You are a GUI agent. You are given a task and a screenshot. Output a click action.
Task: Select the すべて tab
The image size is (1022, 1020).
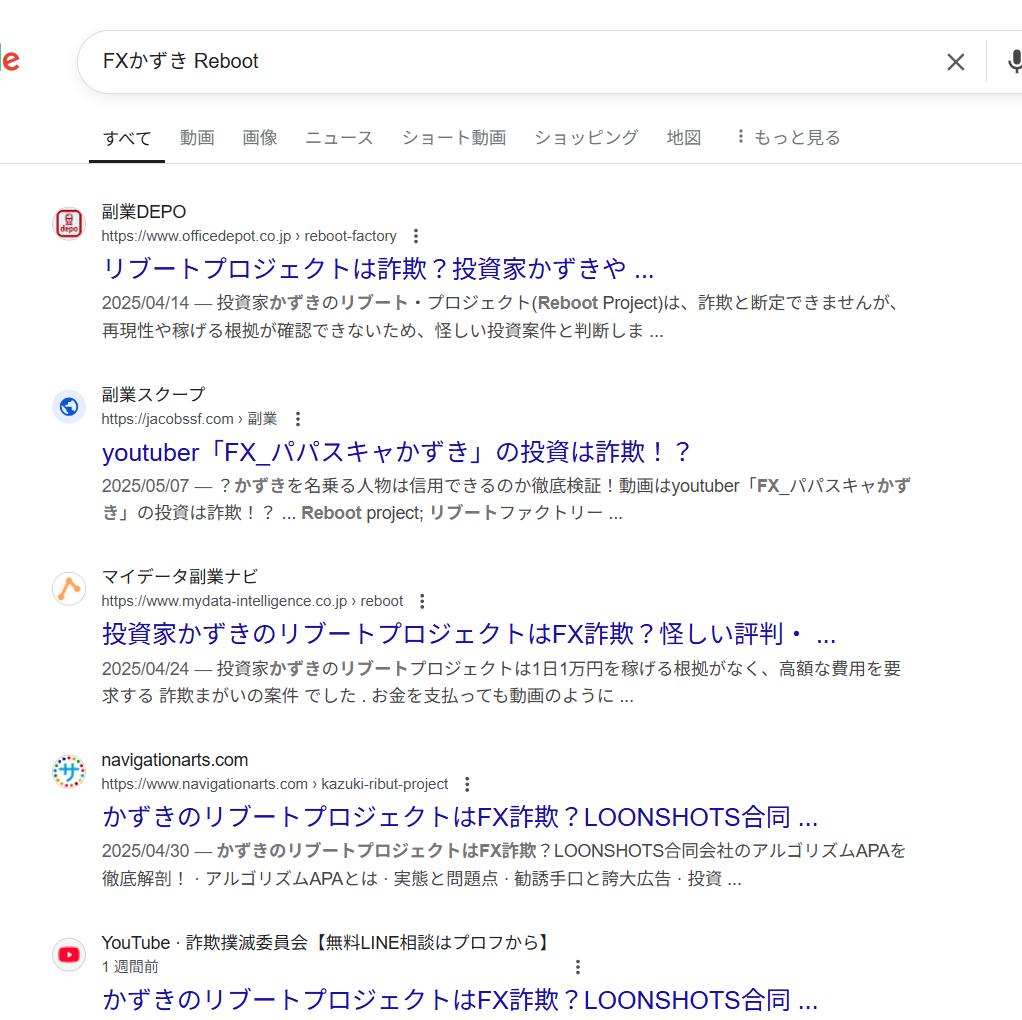click(127, 138)
